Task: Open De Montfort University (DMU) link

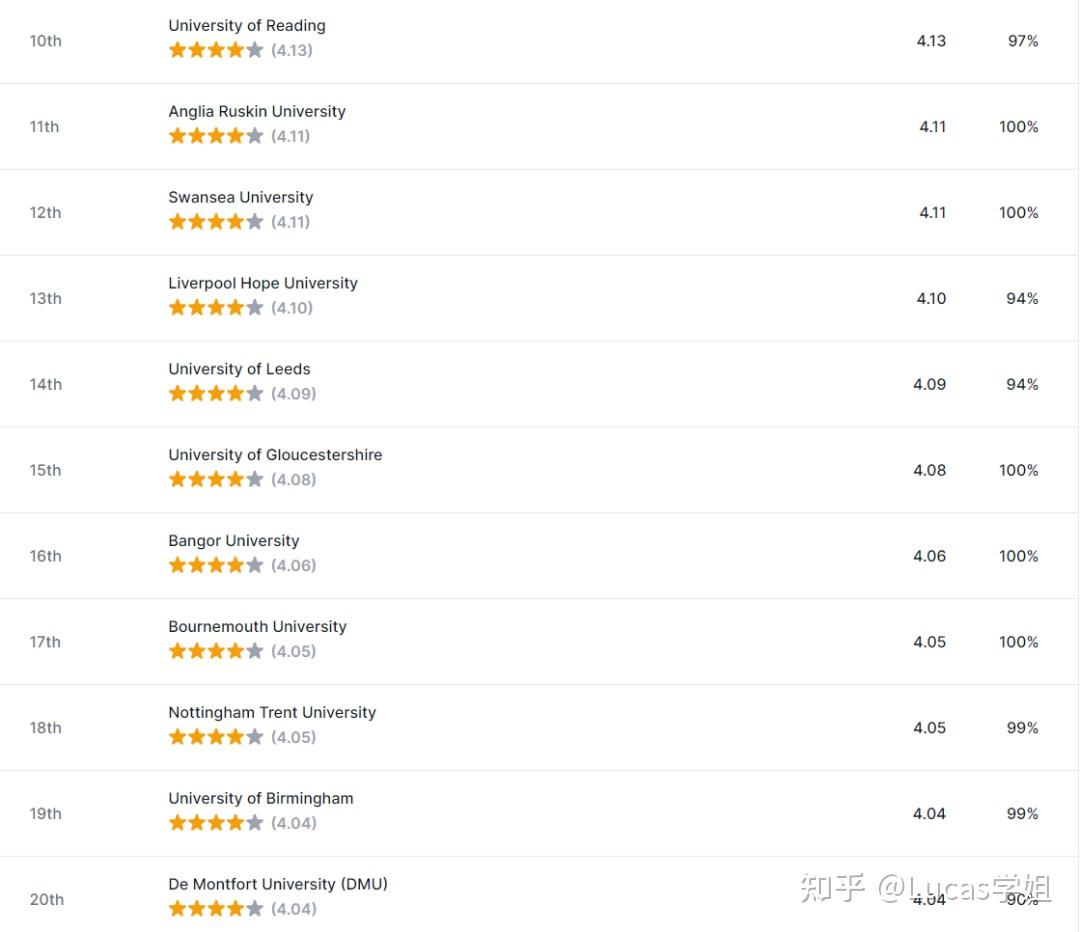Action: (x=278, y=886)
